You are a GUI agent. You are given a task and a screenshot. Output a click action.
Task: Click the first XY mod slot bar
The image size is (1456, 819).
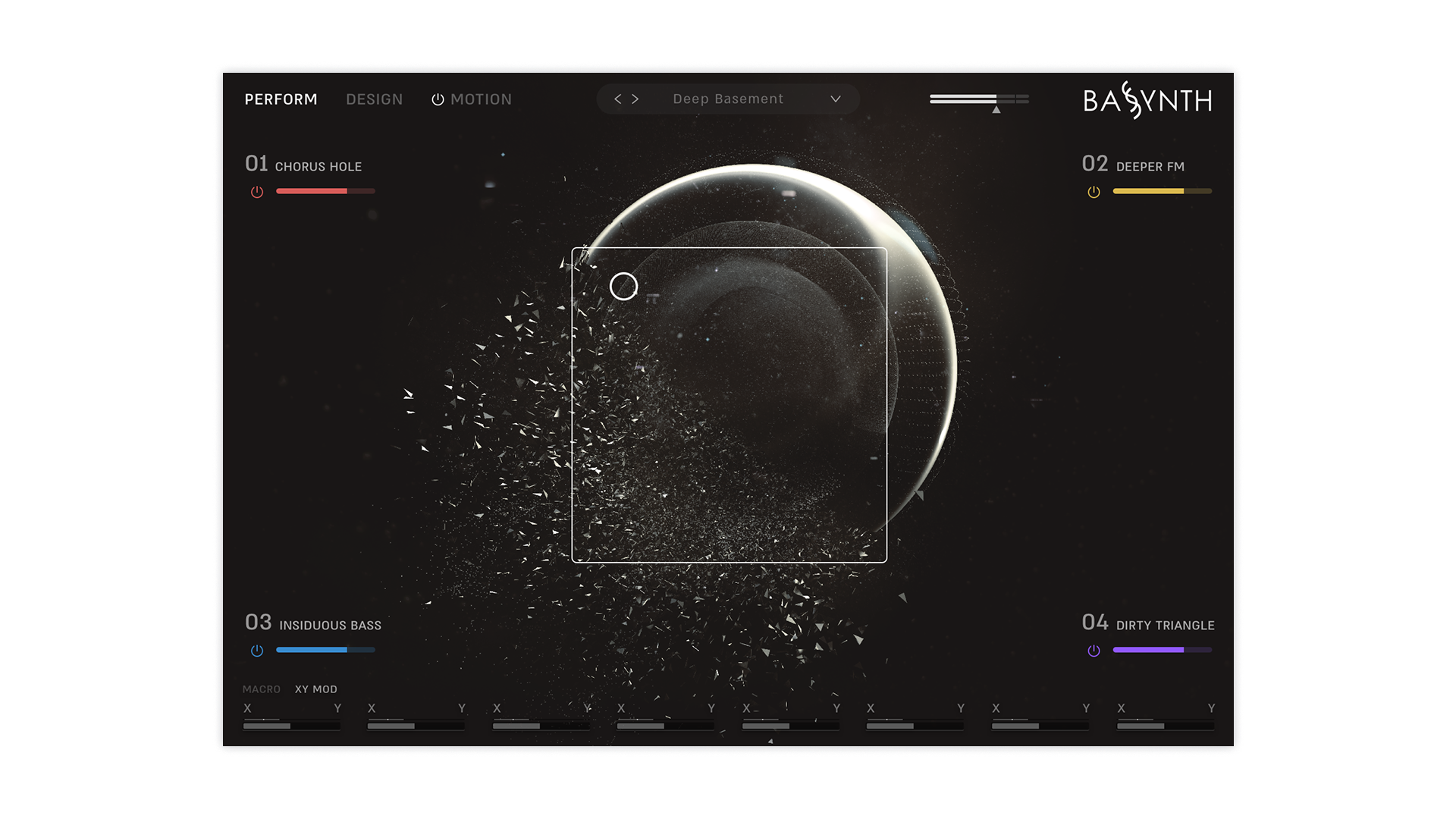291,726
